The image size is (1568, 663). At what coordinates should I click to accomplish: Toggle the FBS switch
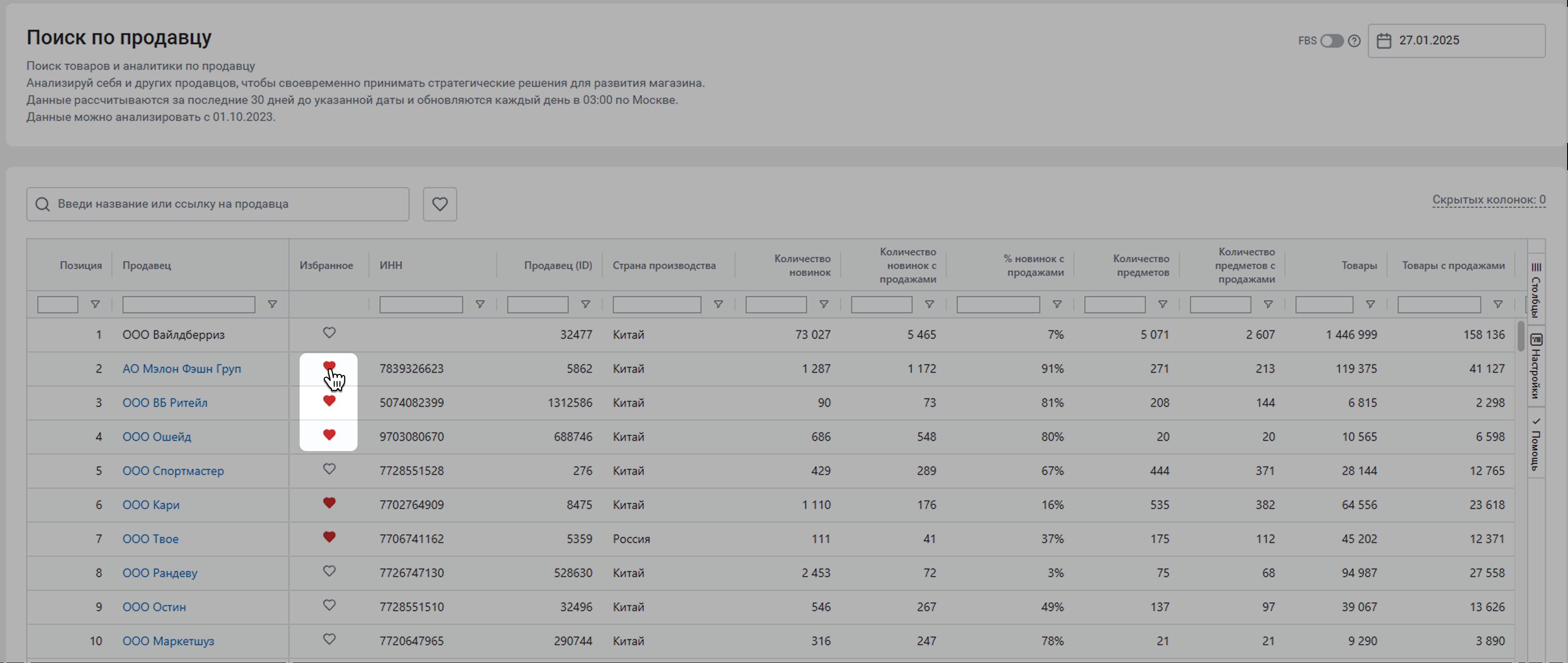pyautogui.click(x=1331, y=41)
